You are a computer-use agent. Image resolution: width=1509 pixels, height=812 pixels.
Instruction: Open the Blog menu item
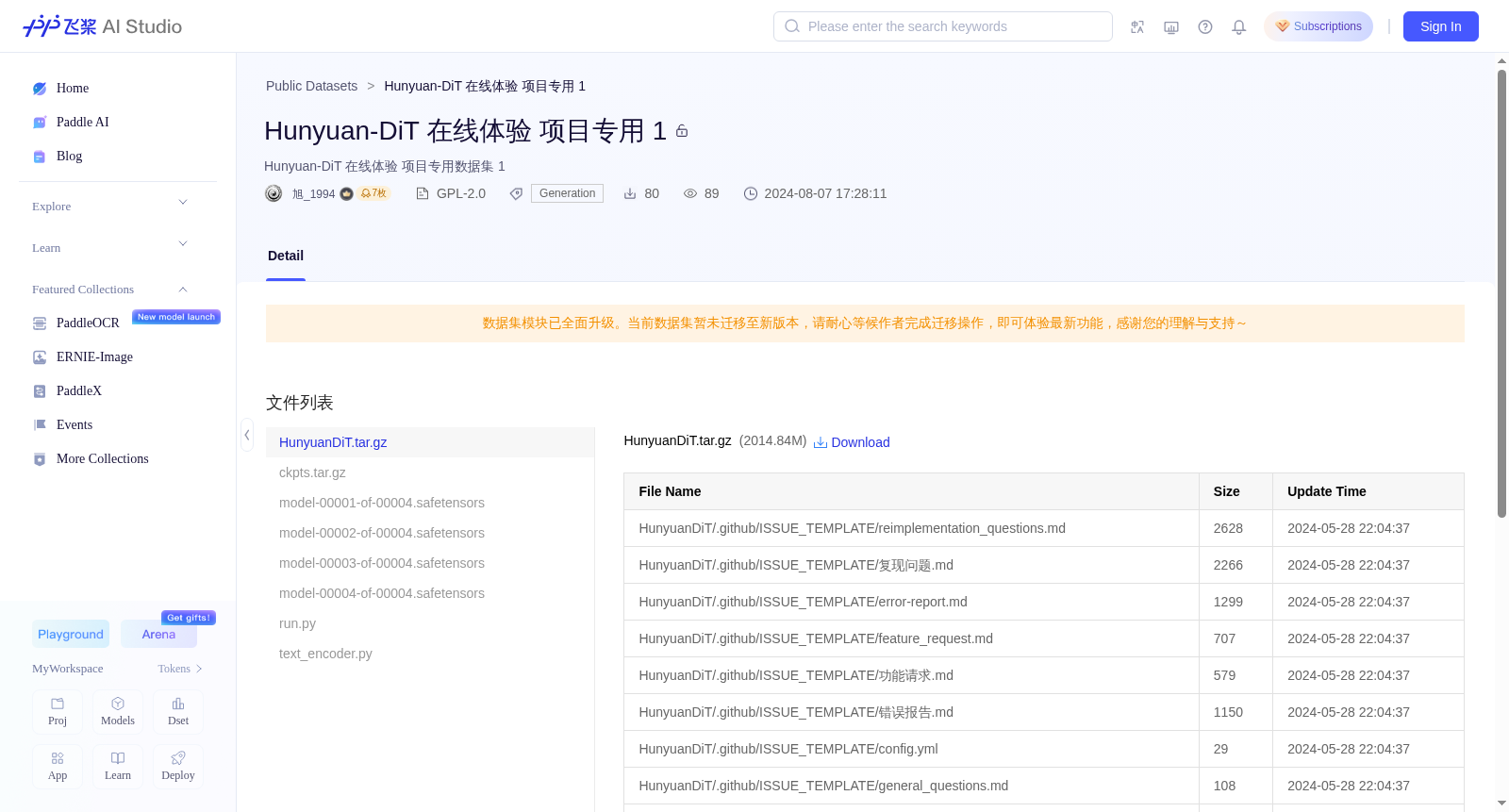pyautogui.click(x=70, y=157)
